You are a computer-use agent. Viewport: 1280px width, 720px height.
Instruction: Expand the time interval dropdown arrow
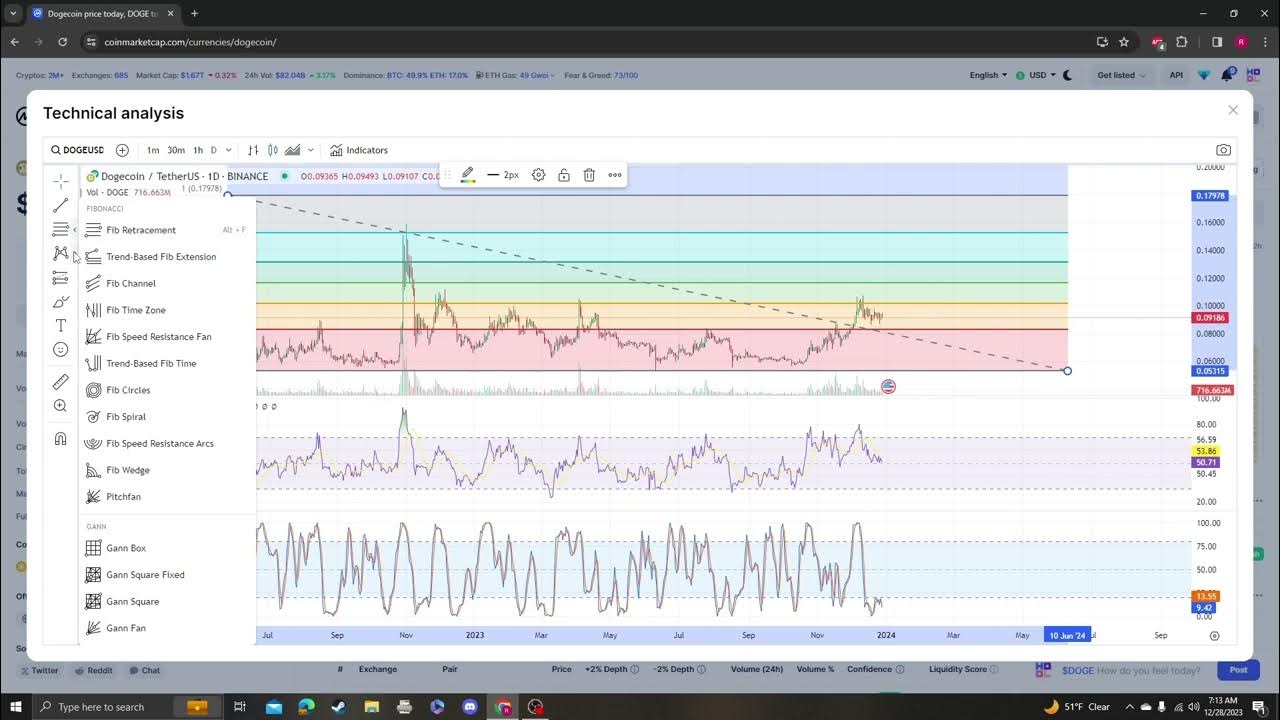tap(229, 150)
